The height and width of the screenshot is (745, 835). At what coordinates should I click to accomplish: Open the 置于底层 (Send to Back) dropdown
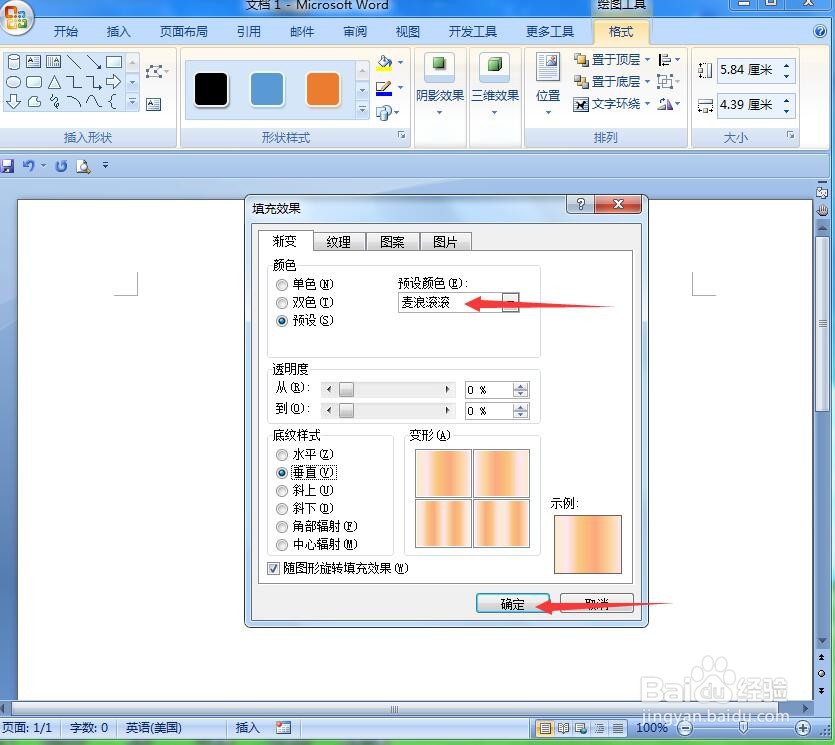tap(648, 81)
